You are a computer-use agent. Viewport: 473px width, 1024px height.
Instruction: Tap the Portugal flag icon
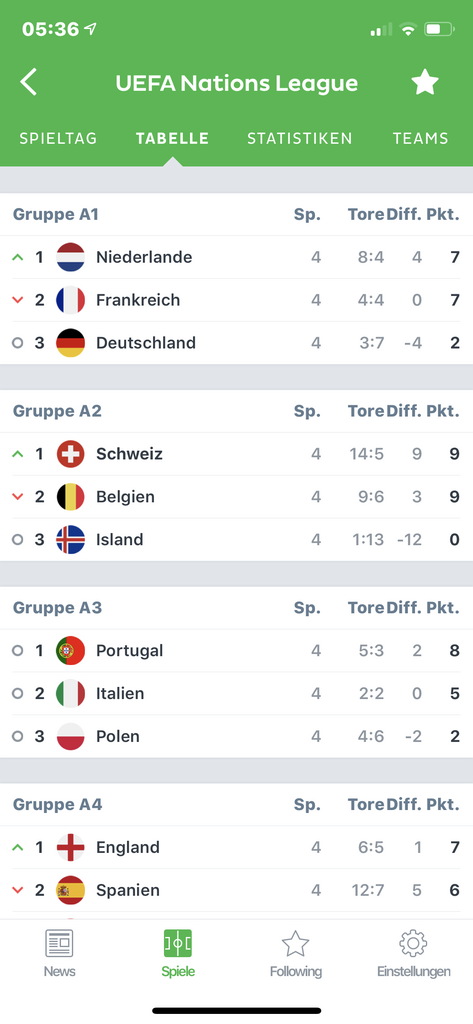[x=71, y=650]
